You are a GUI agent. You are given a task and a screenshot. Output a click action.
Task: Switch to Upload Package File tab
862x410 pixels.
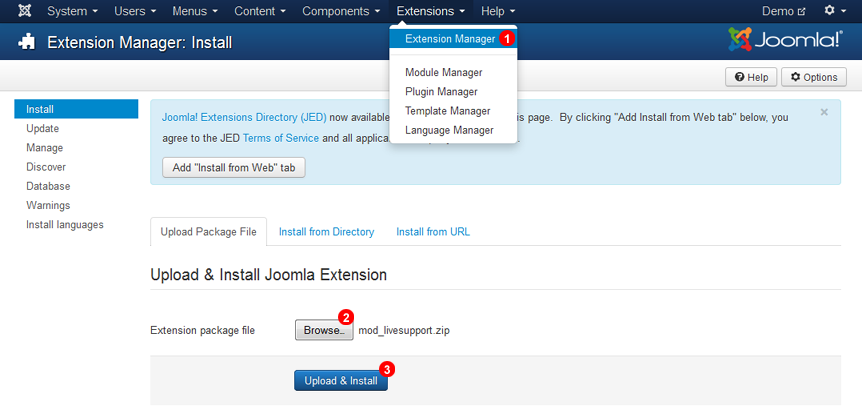pos(208,232)
